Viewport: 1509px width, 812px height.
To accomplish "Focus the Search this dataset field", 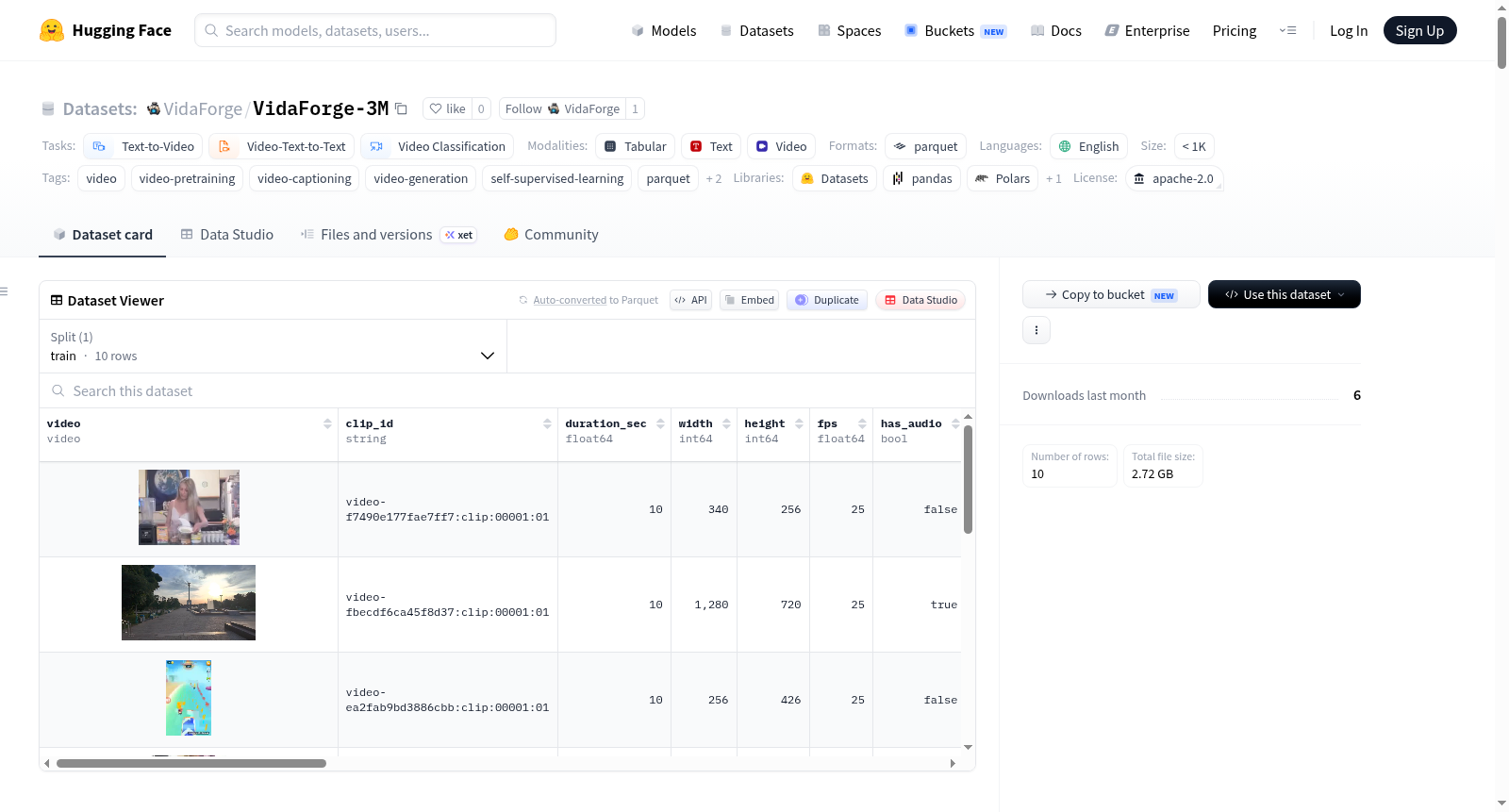I will click(507, 390).
